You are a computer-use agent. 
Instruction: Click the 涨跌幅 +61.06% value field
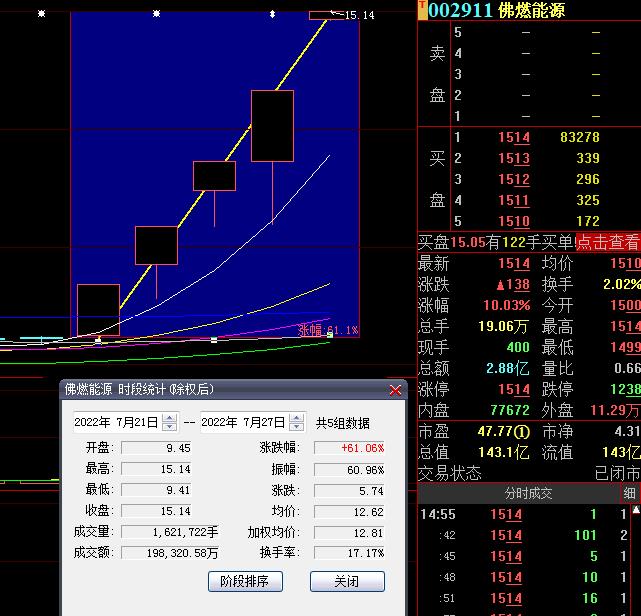pos(349,448)
